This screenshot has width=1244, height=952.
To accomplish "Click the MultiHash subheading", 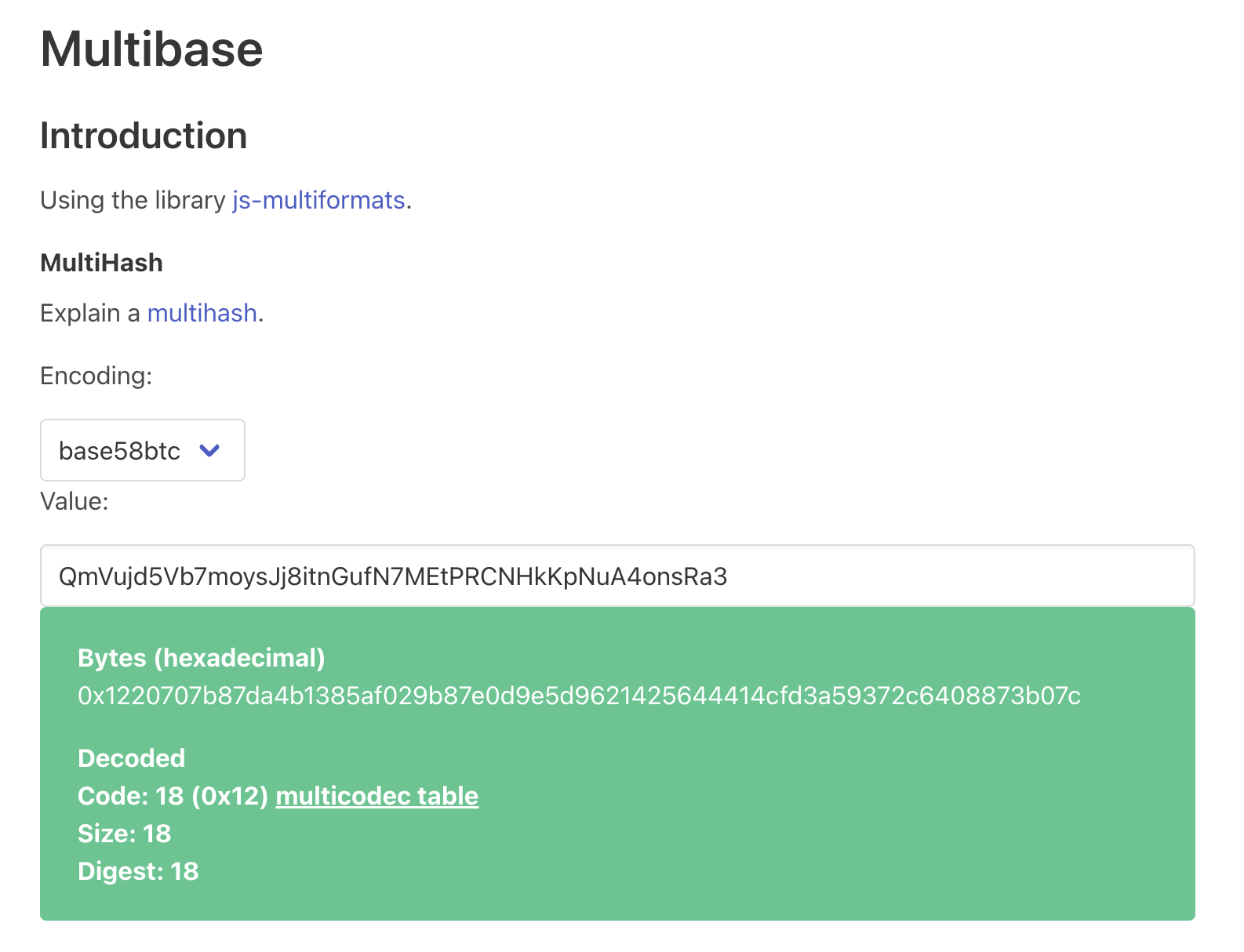I will click(x=100, y=263).
